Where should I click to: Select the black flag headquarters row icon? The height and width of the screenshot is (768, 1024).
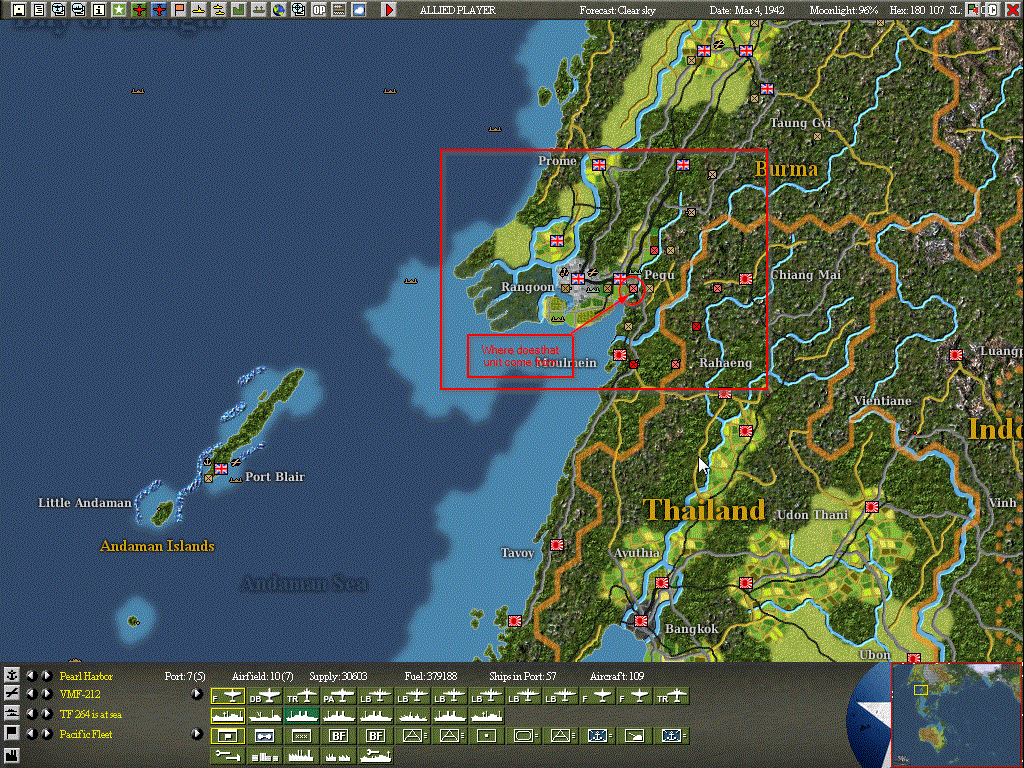pos(12,733)
